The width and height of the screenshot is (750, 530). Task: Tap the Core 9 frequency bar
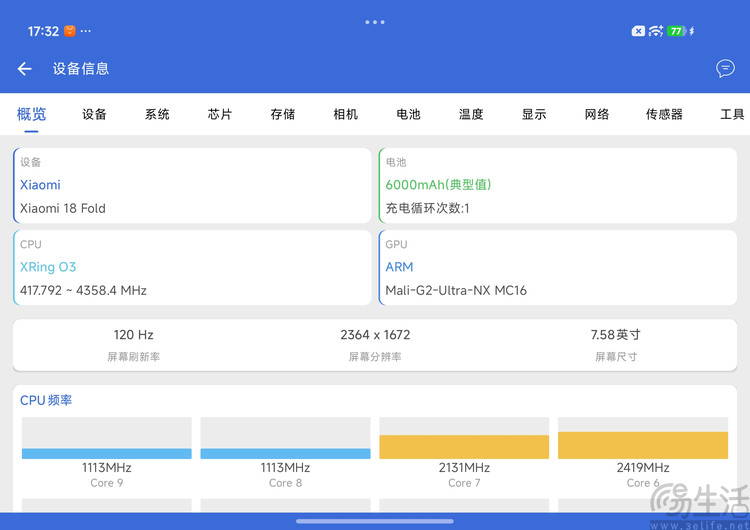107,438
